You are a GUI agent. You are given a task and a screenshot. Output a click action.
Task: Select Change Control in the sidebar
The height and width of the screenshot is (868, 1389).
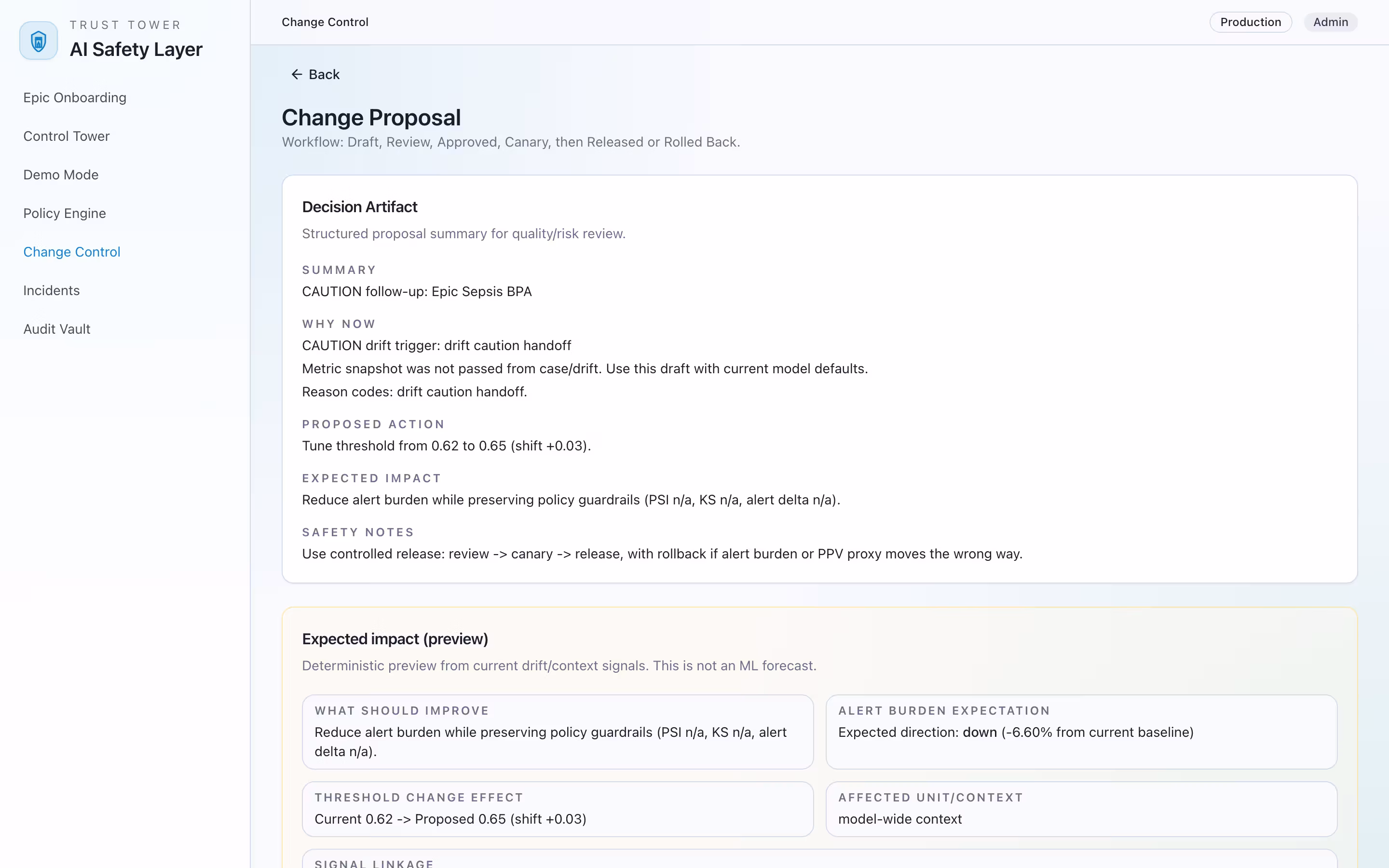[71, 251]
